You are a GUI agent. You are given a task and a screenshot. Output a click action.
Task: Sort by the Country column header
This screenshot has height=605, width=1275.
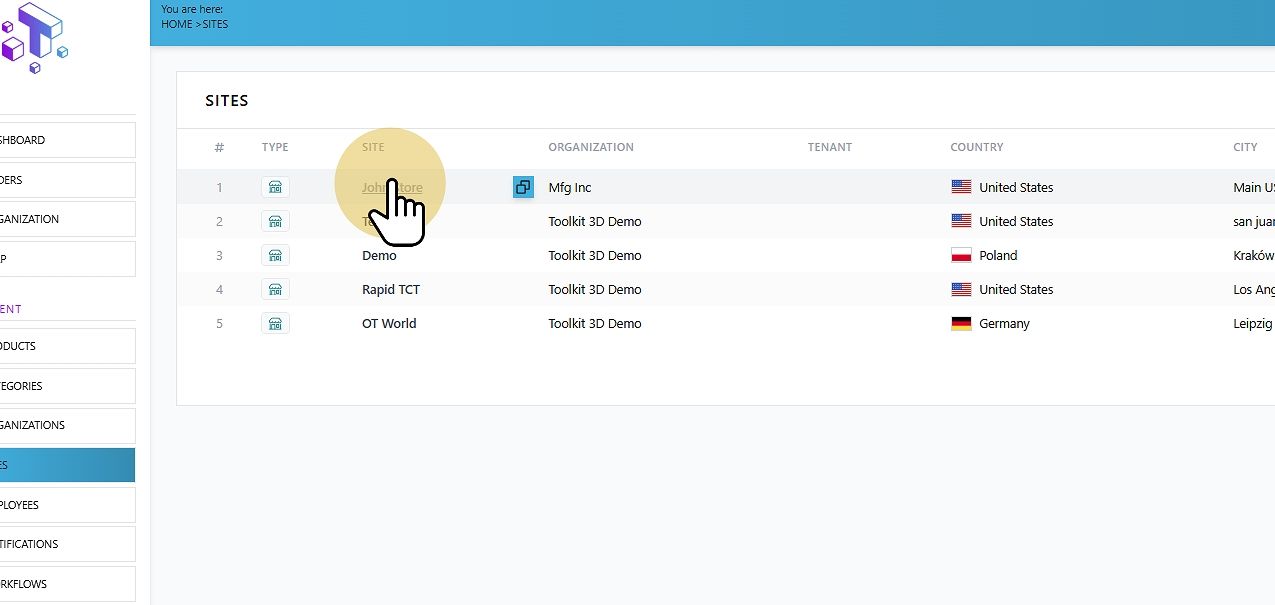[977, 147]
